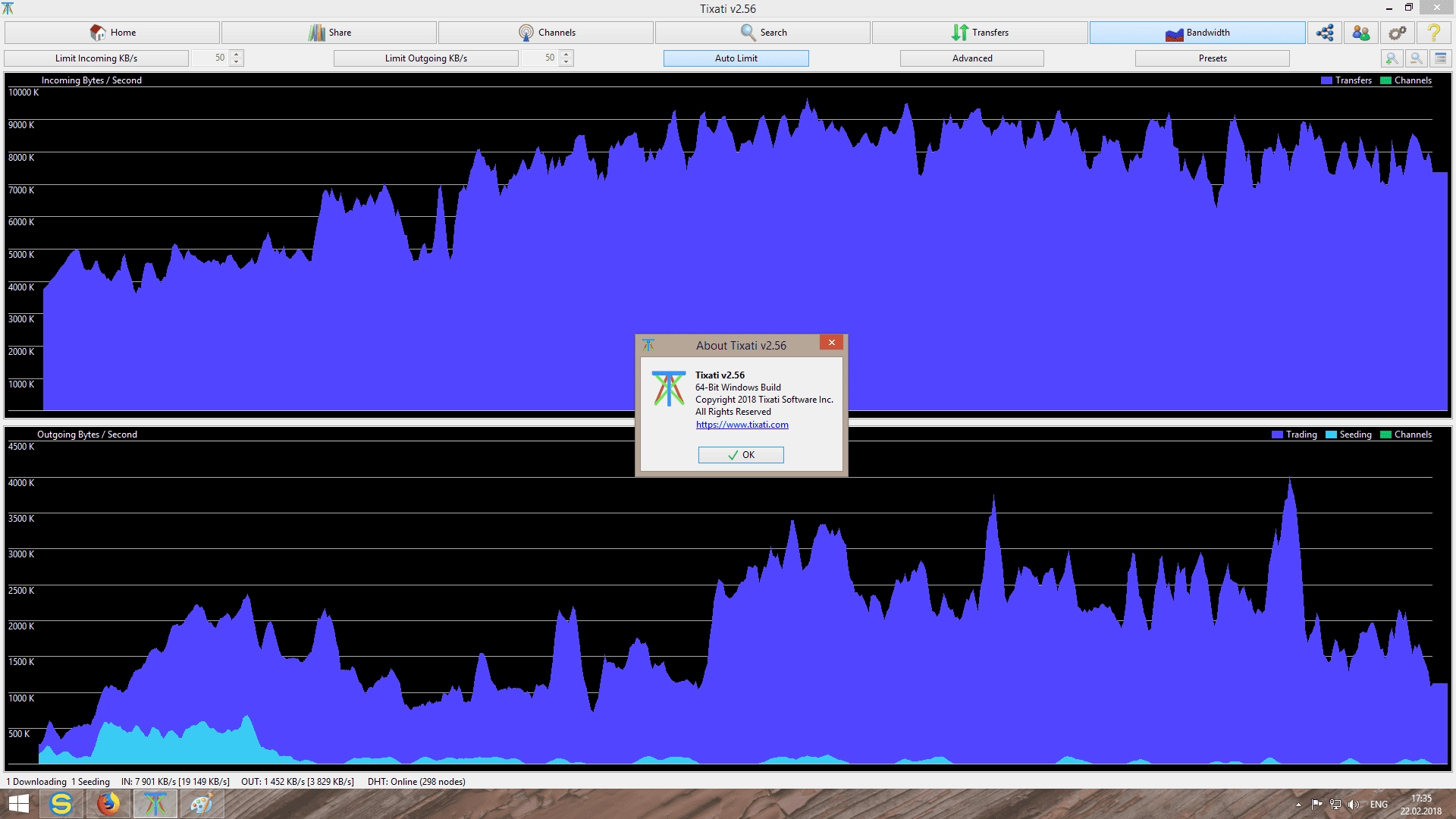The image size is (1456, 819).
Task: Click the 'IN: 7 901 KB/s' status entry
Action: (x=175, y=782)
